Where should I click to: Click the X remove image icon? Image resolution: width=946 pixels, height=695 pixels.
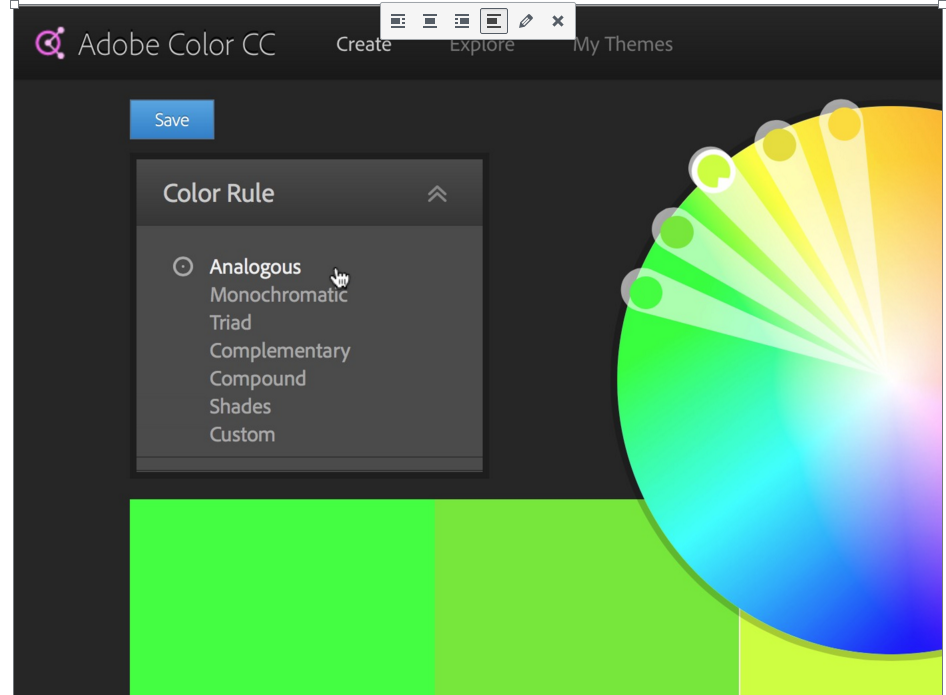click(x=558, y=21)
